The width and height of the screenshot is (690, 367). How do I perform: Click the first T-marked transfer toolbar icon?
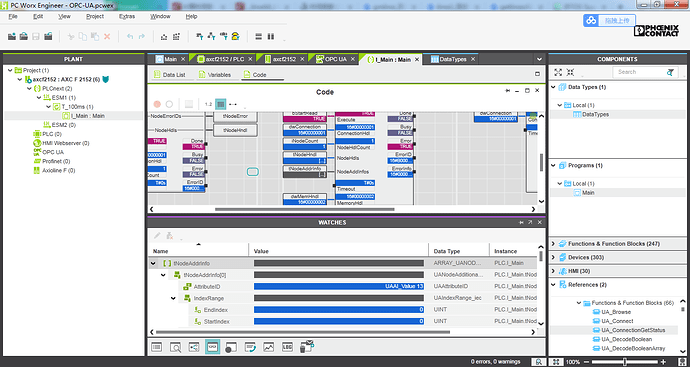(200, 37)
